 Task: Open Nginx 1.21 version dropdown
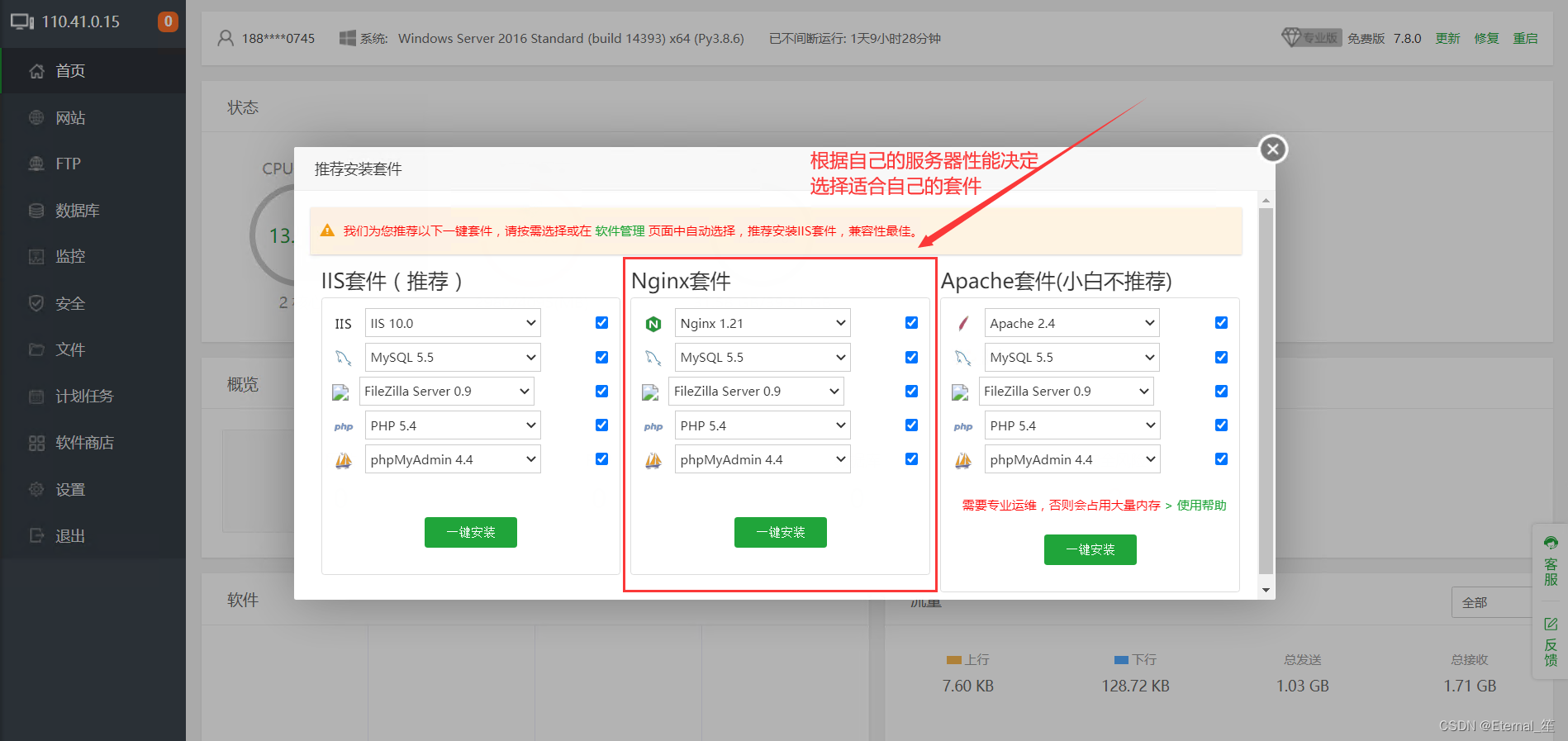tap(763, 323)
